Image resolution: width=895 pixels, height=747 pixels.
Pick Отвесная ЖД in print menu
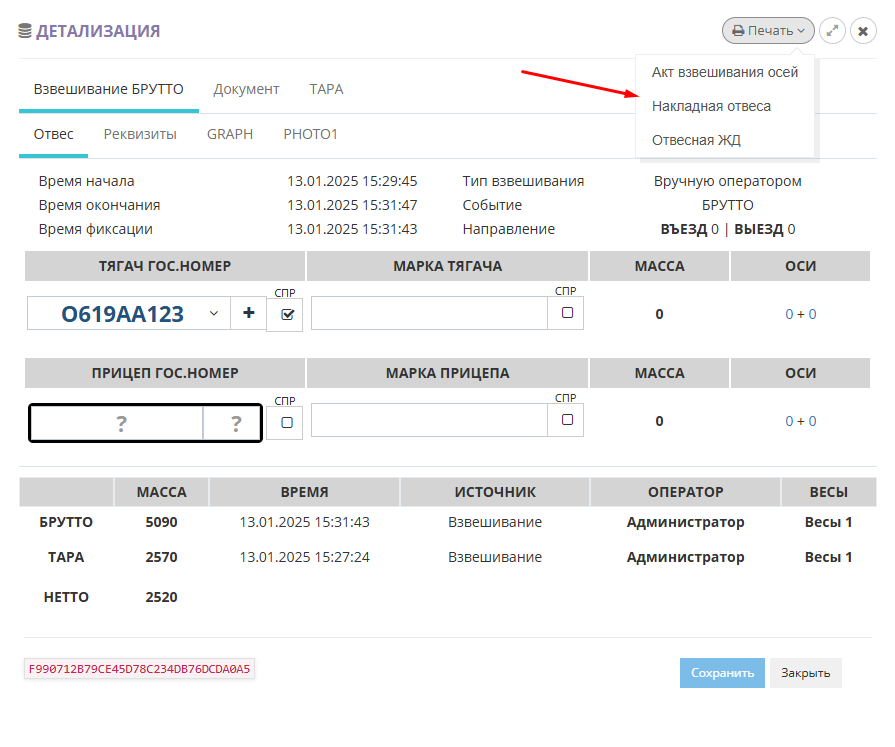(696, 140)
